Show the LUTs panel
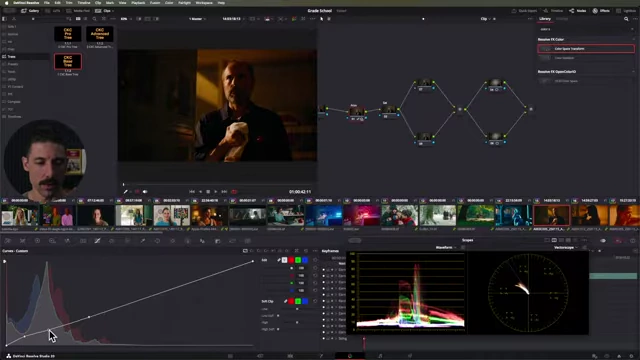Image resolution: width=640 pixels, height=360 pixels. [53, 11]
